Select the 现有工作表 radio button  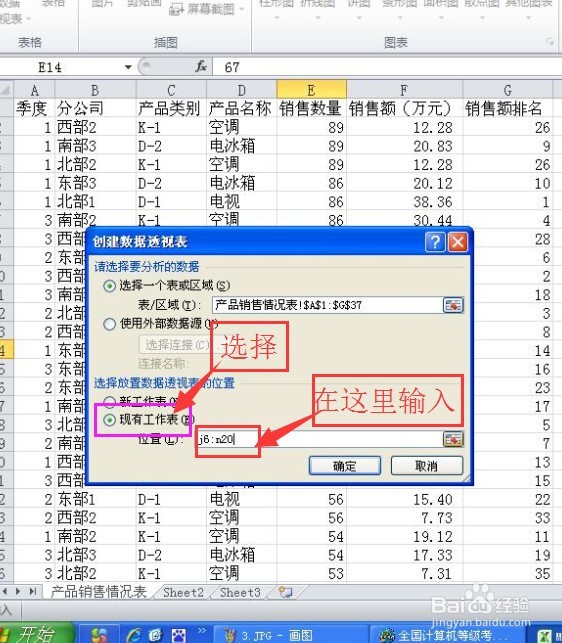point(109,420)
